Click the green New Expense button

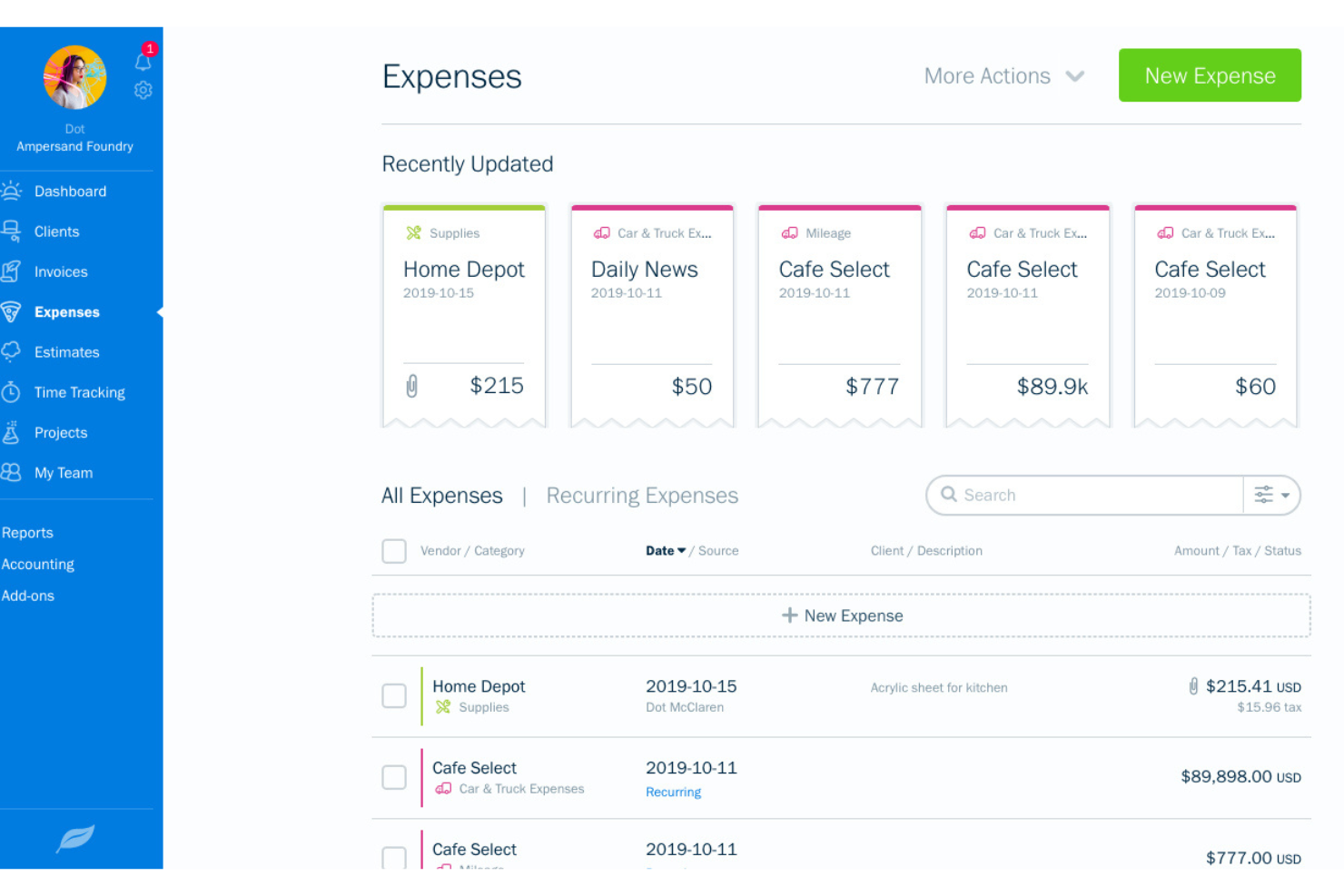pyautogui.click(x=1210, y=75)
